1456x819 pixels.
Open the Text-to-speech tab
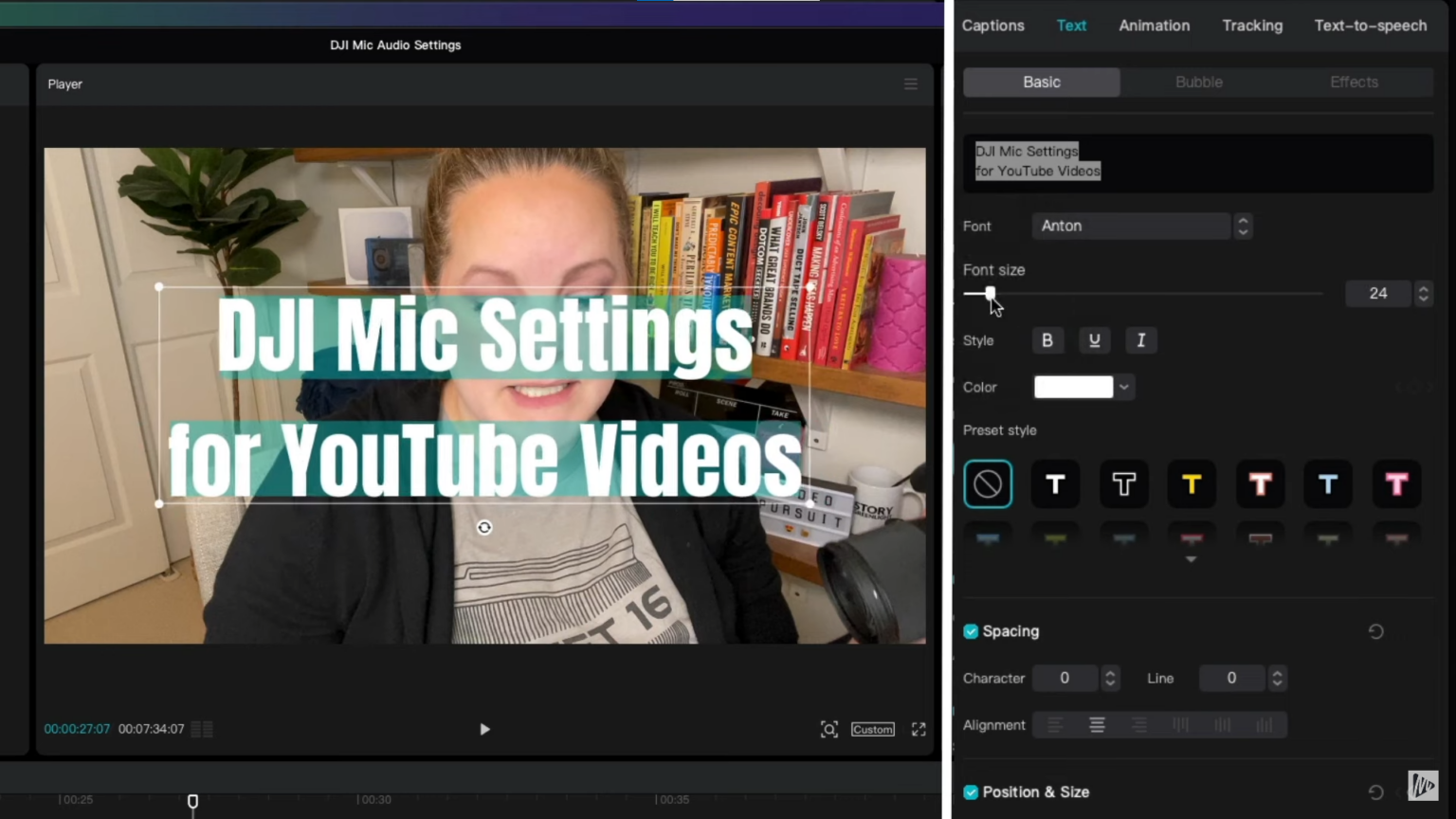(1370, 26)
